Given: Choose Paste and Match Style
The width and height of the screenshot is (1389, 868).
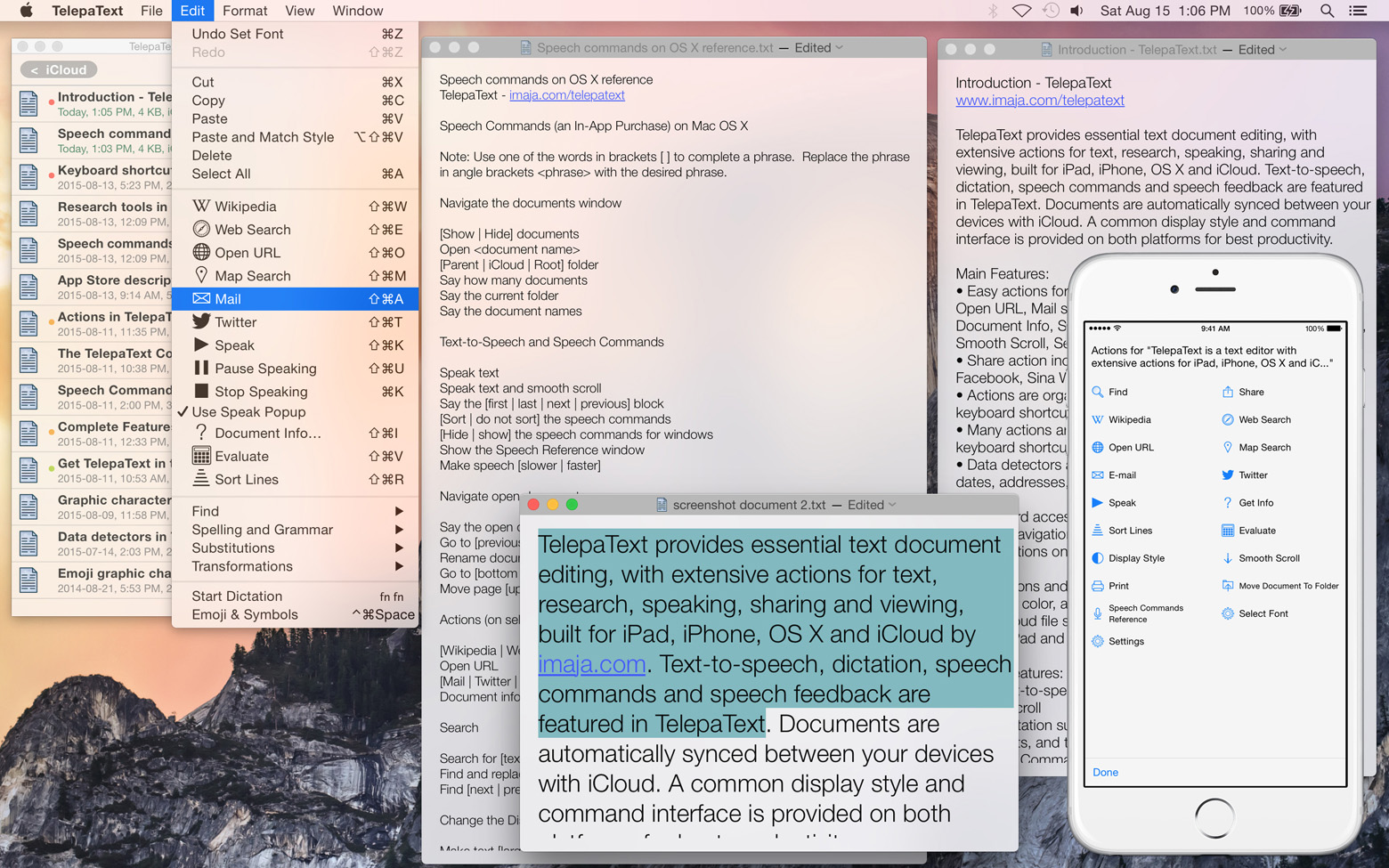Looking at the screenshot, I should [x=295, y=137].
